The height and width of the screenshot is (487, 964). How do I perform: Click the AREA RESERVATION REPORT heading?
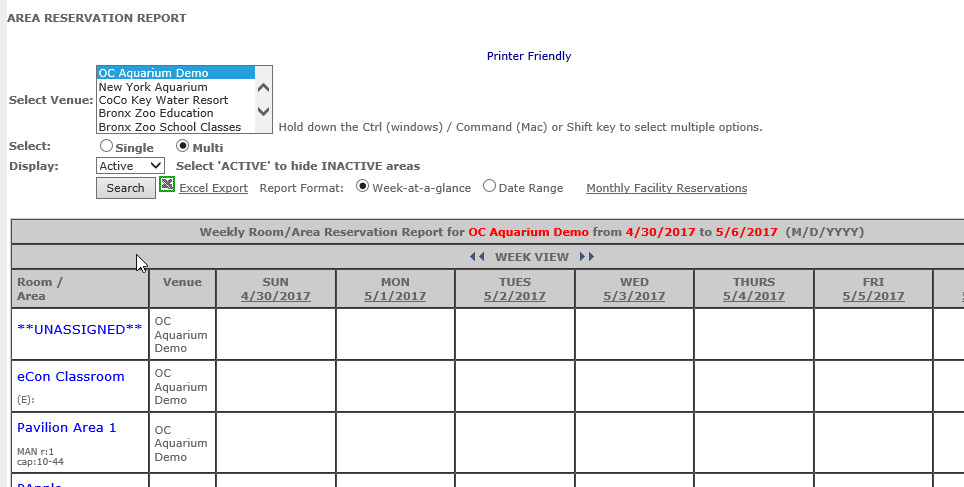tap(97, 18)
